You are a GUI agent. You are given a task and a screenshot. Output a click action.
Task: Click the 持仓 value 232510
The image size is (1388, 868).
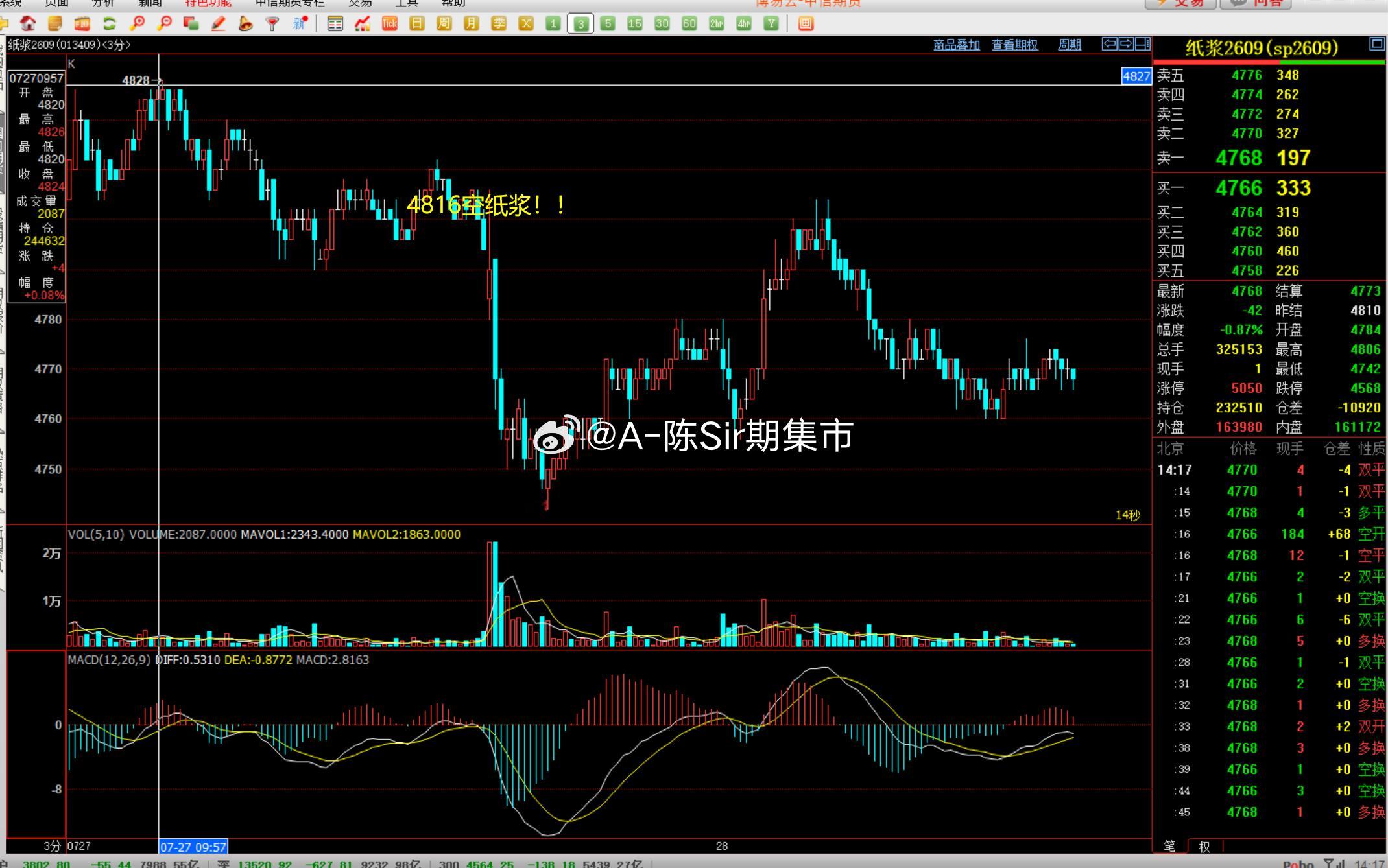point(1239,408)
